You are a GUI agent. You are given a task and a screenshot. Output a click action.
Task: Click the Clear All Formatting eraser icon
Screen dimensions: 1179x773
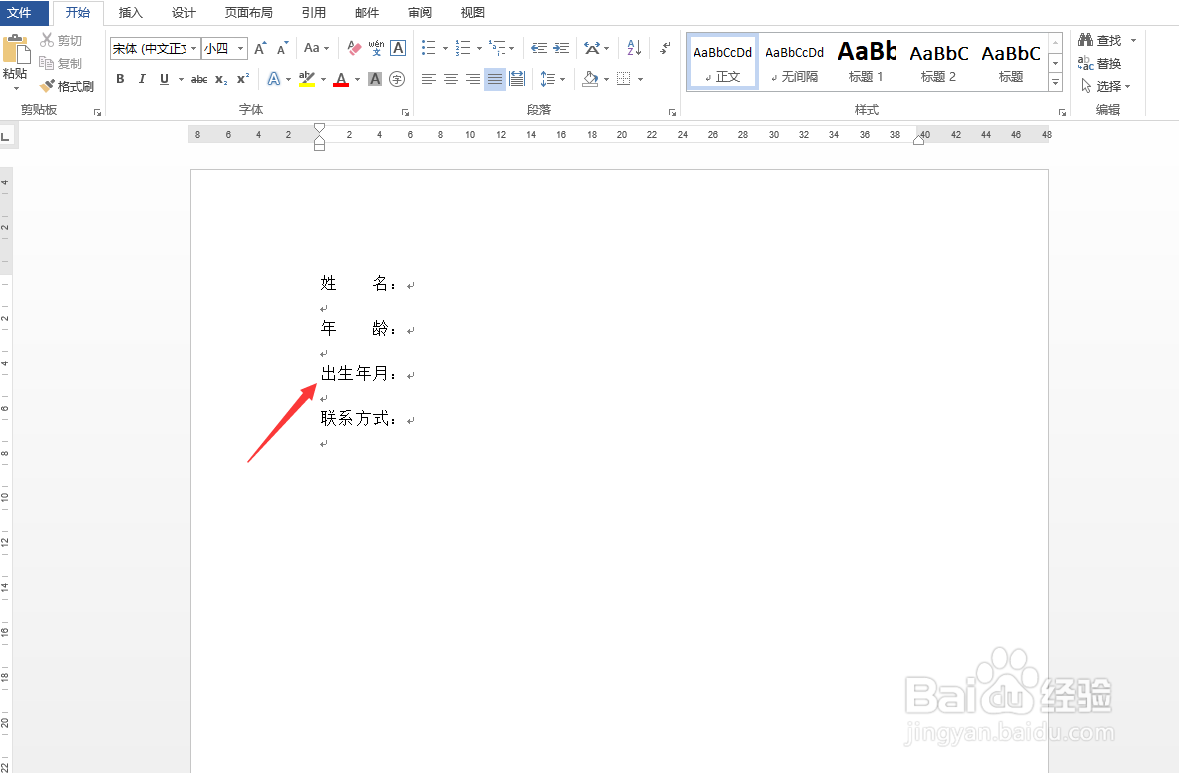pos(352,47)
